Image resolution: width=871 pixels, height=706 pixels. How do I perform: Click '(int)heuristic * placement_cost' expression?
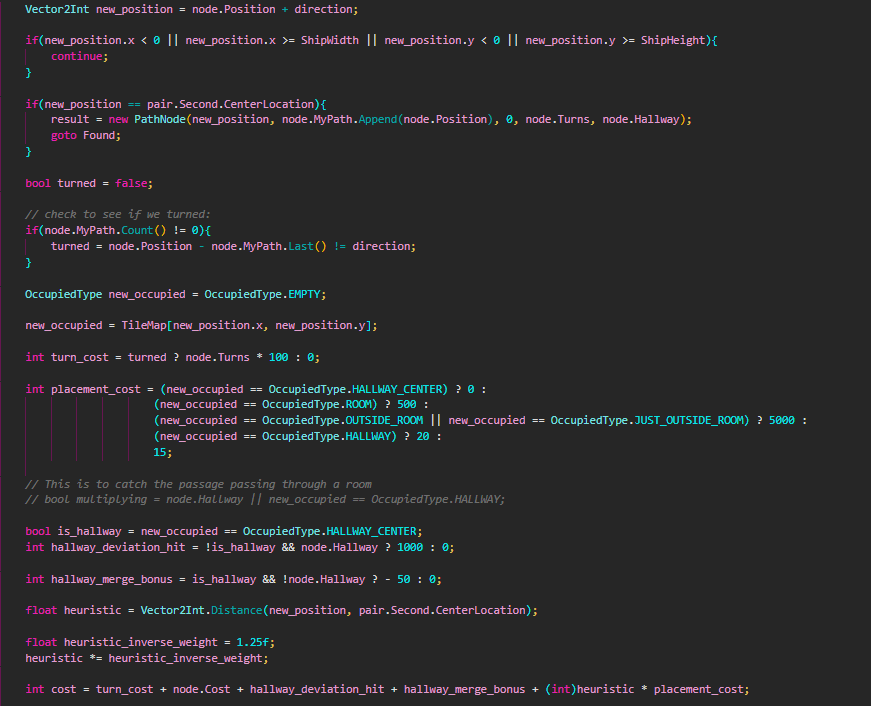(x=644, y=689)
